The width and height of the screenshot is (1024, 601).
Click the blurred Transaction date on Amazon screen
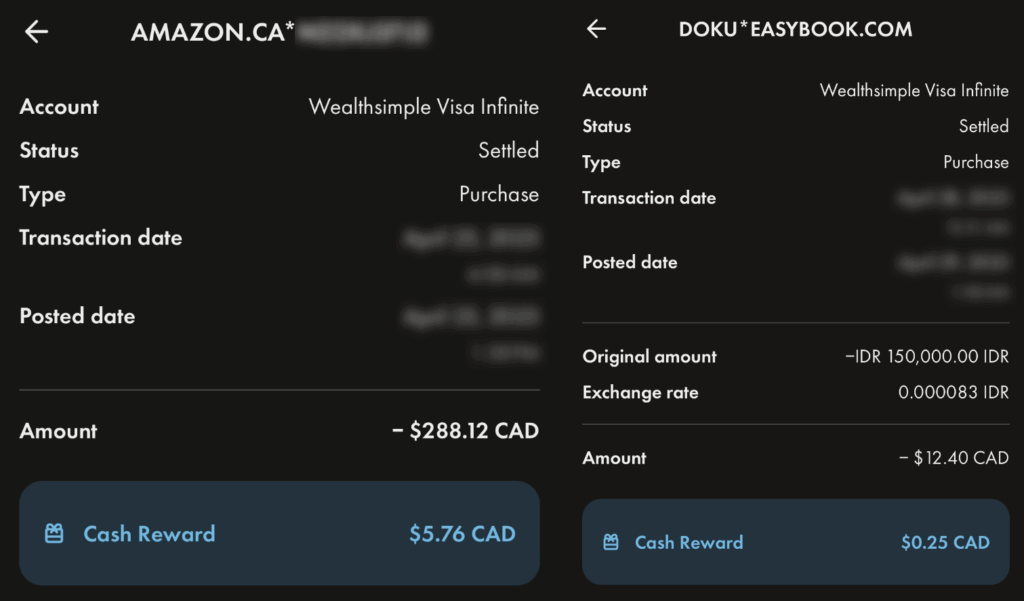point(472,238)
